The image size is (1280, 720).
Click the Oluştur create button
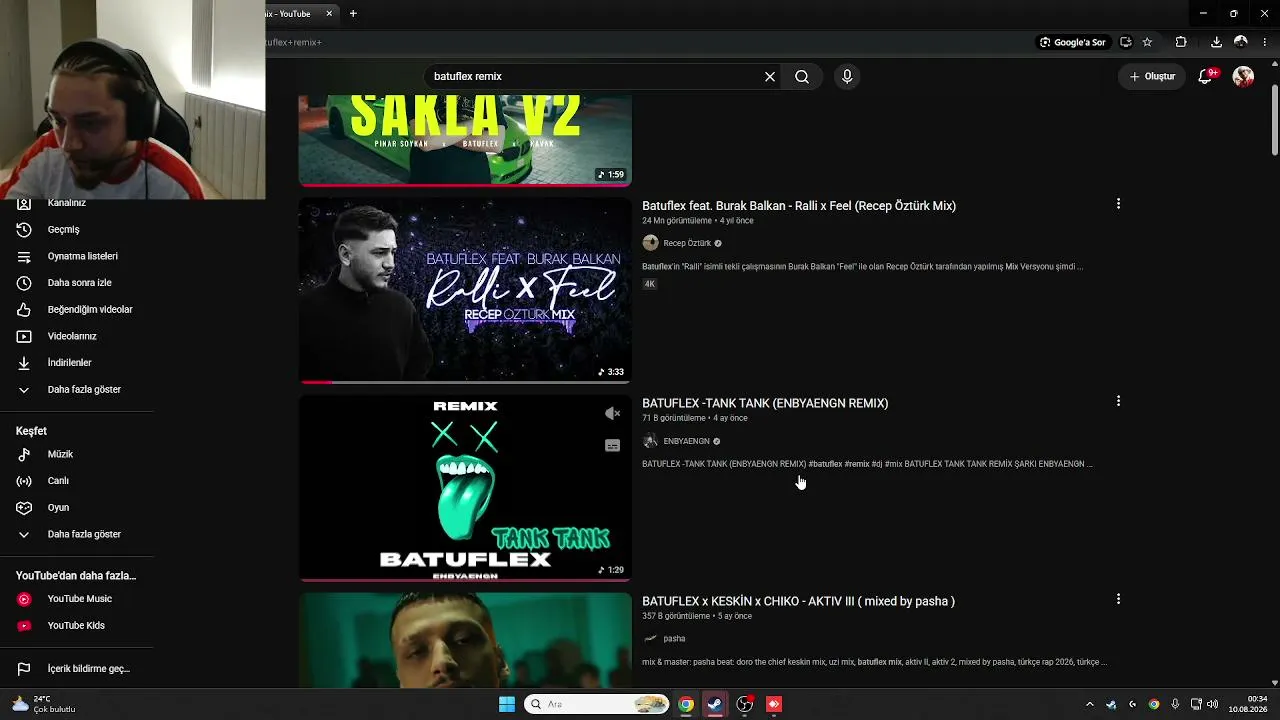click(1152, 76)
